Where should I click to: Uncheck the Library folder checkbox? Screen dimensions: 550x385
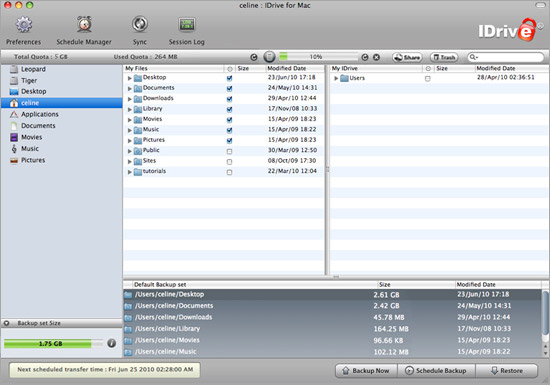(x=229, y=109)
